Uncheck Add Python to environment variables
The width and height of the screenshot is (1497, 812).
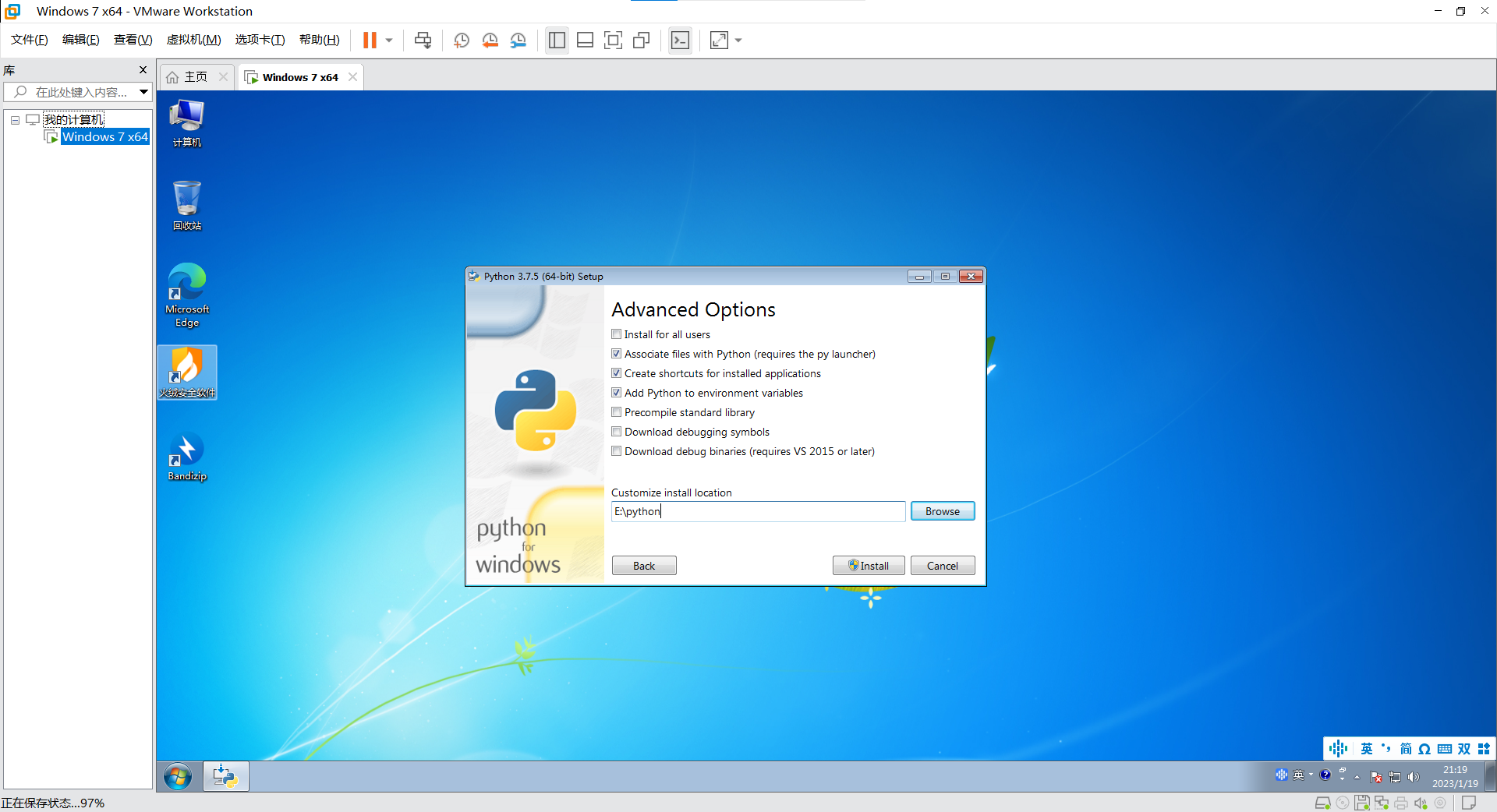click(x=617, y=393)
